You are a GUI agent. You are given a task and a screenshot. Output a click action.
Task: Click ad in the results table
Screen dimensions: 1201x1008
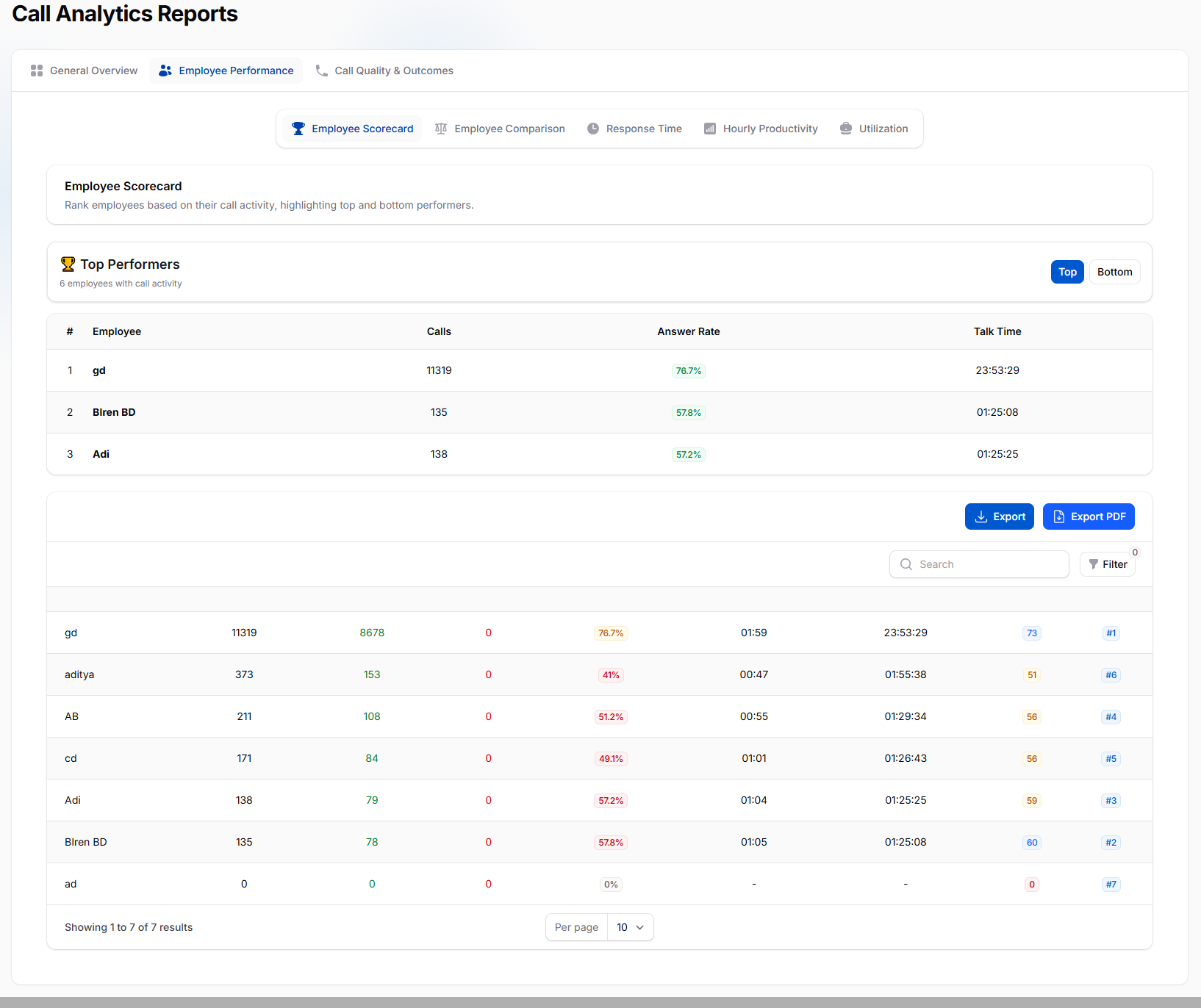point(71,884)
